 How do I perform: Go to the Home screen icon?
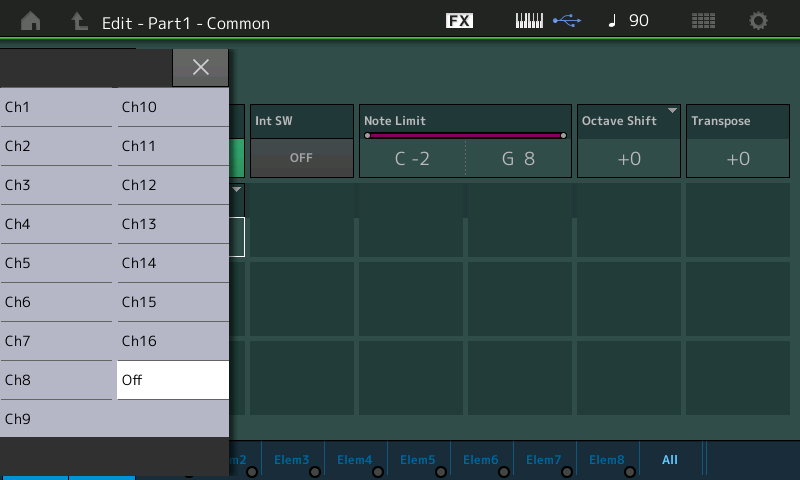[x=30, y=21]
